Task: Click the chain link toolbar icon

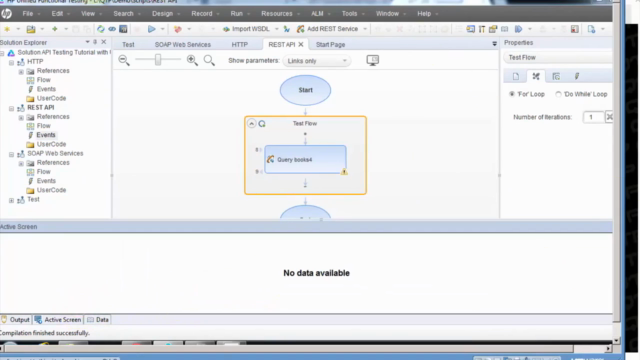Action: coord(112,29)
